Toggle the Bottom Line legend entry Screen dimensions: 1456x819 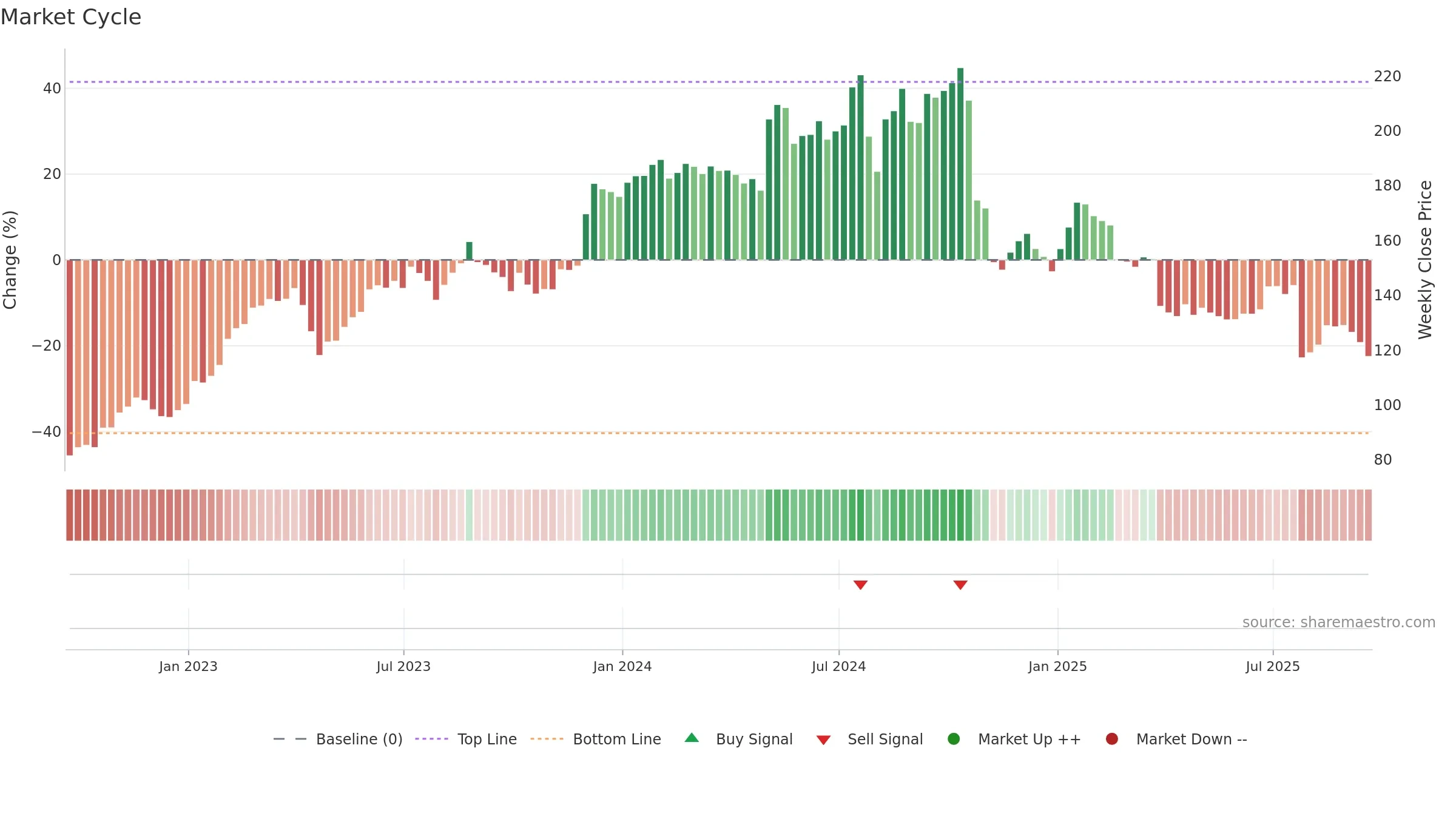pyautogui.click(x=596, y=739)
